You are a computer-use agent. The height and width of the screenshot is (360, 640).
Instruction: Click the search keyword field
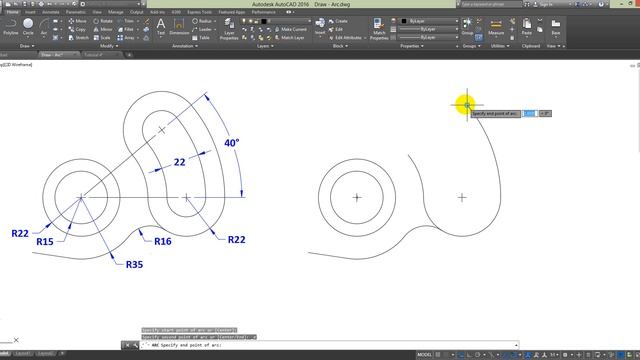[491, 4]
